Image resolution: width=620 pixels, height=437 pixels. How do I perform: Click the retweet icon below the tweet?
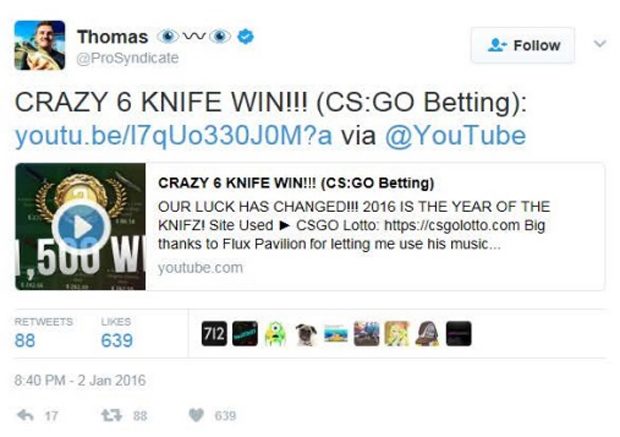[x=111, y=415]
